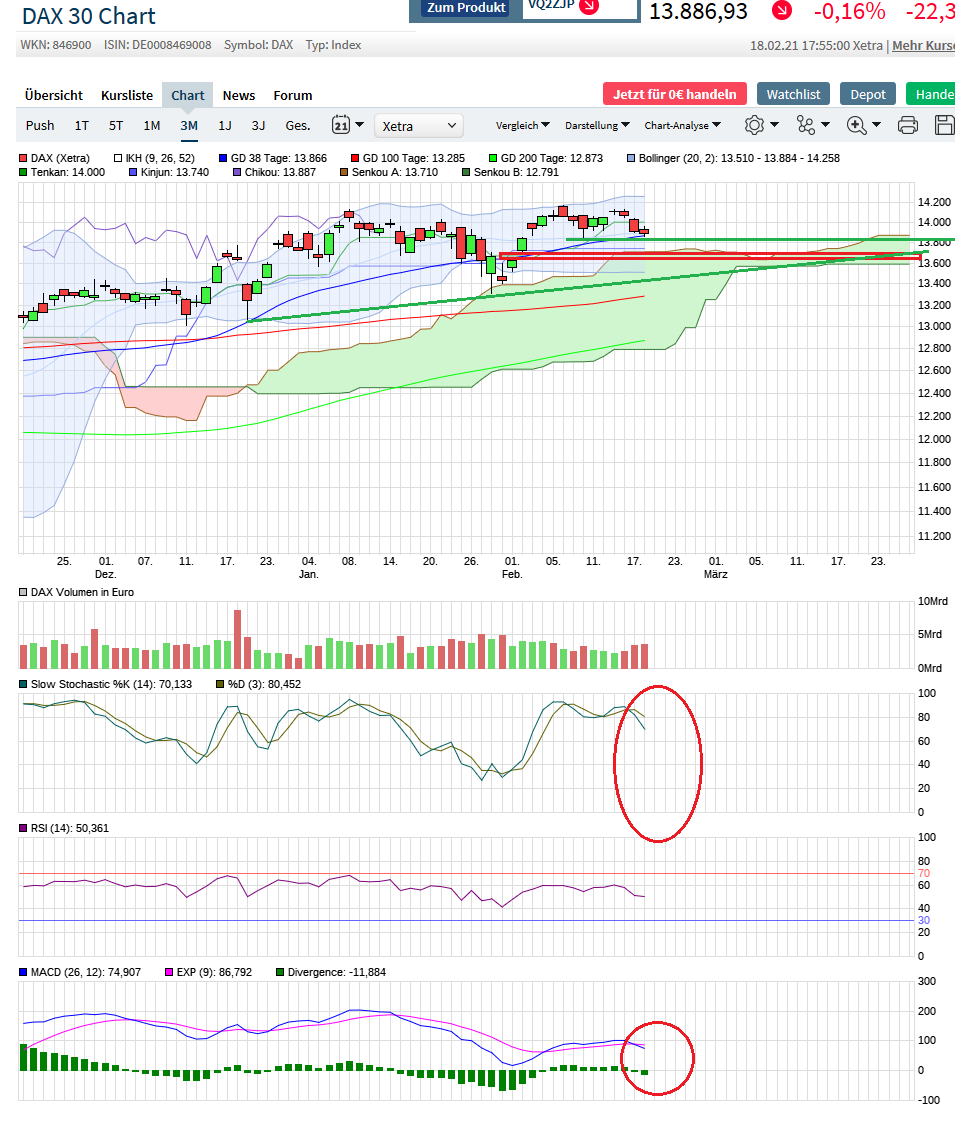Click GD 38 Tage blue legend swatch
Image resolution: width=955 pixels, height=1126 pixels.
coord(223,158)
